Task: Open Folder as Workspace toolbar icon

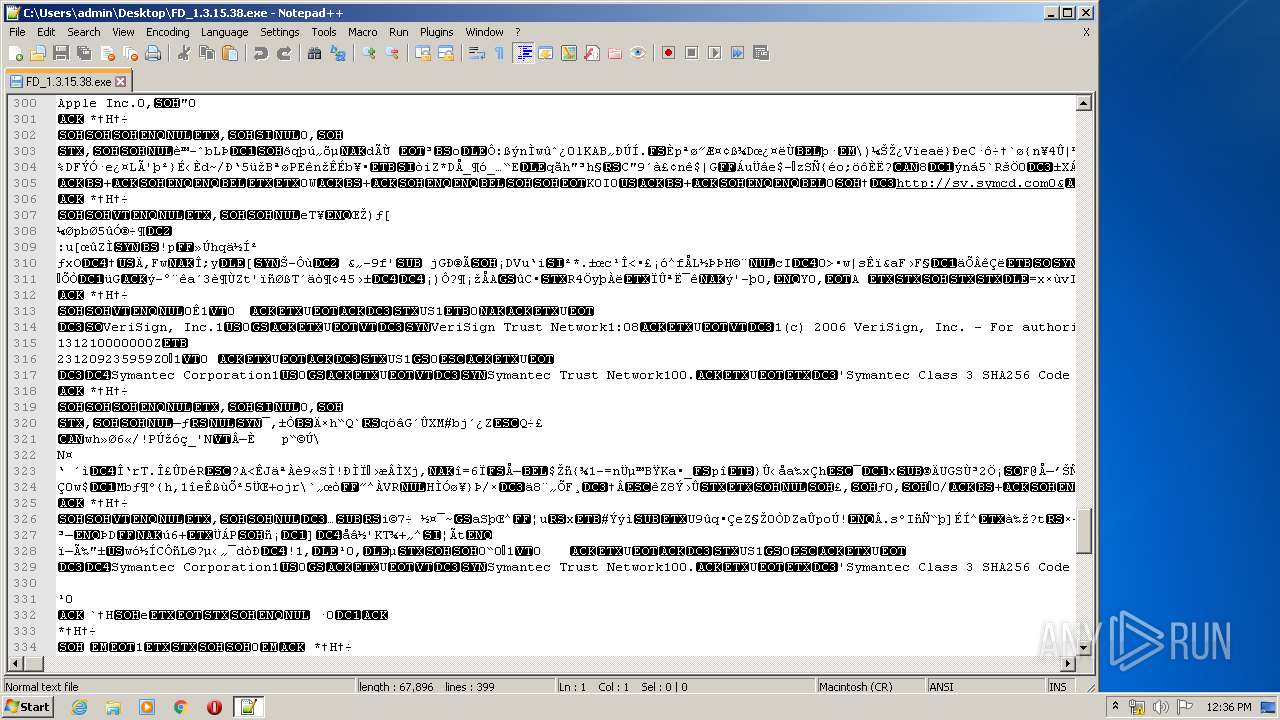Action: point(615,53)
